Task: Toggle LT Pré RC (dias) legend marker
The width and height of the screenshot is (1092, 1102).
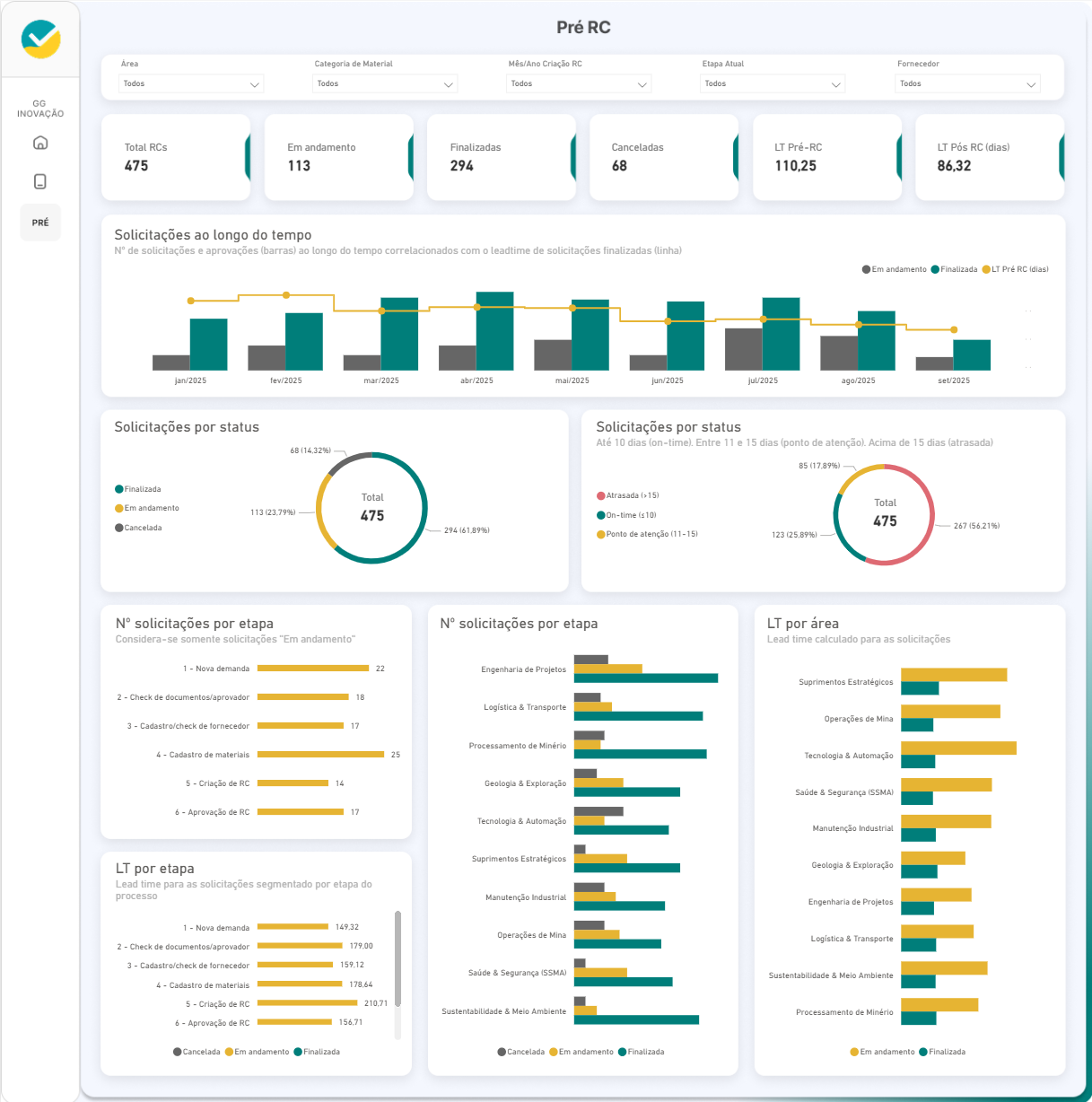Action: 987,269
